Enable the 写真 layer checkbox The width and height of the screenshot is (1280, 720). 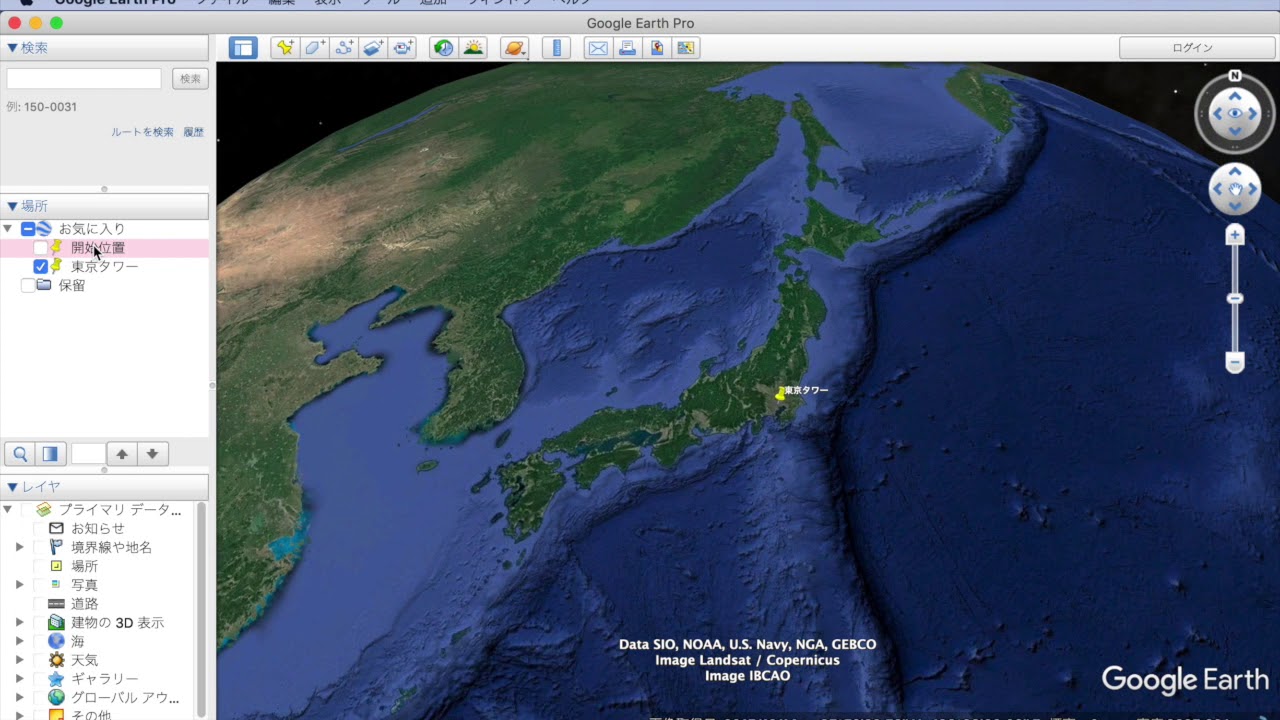(x=40, y=585)
